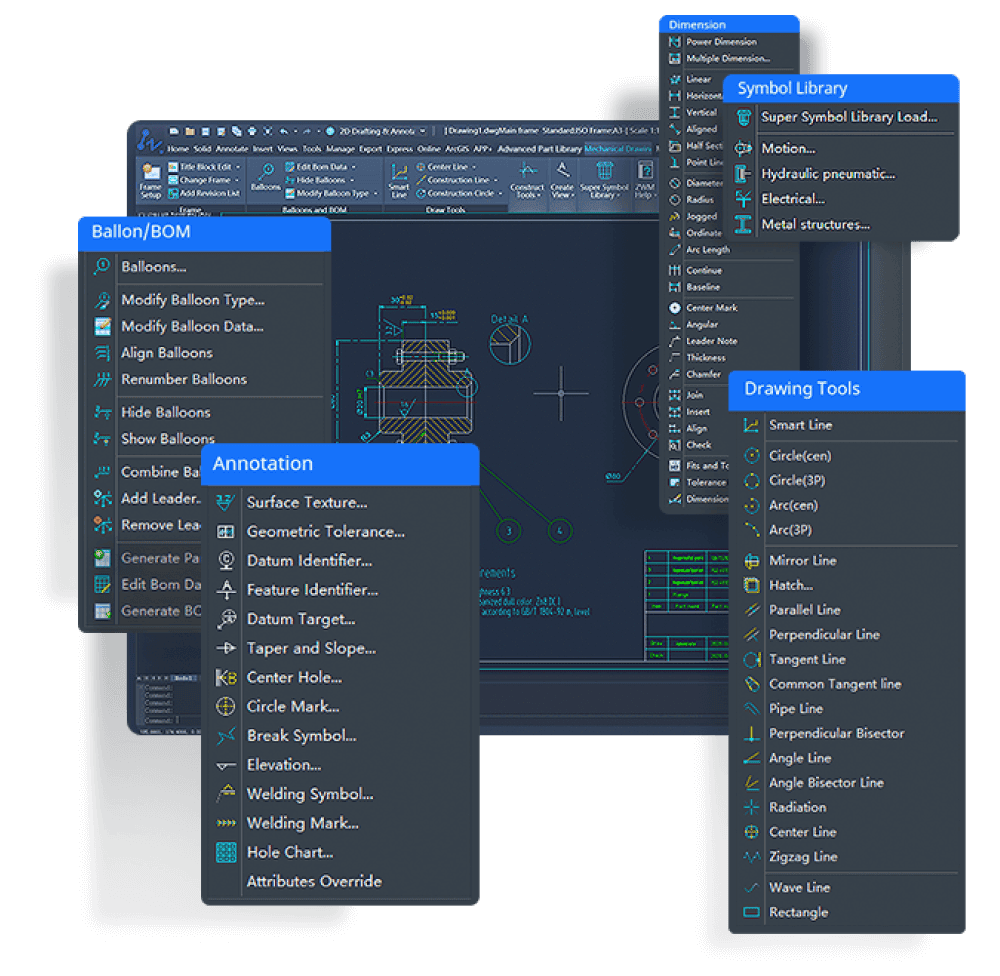
Task: Click the Hydraulic pneumatic symbol icon
Action: tap(743, 174)
